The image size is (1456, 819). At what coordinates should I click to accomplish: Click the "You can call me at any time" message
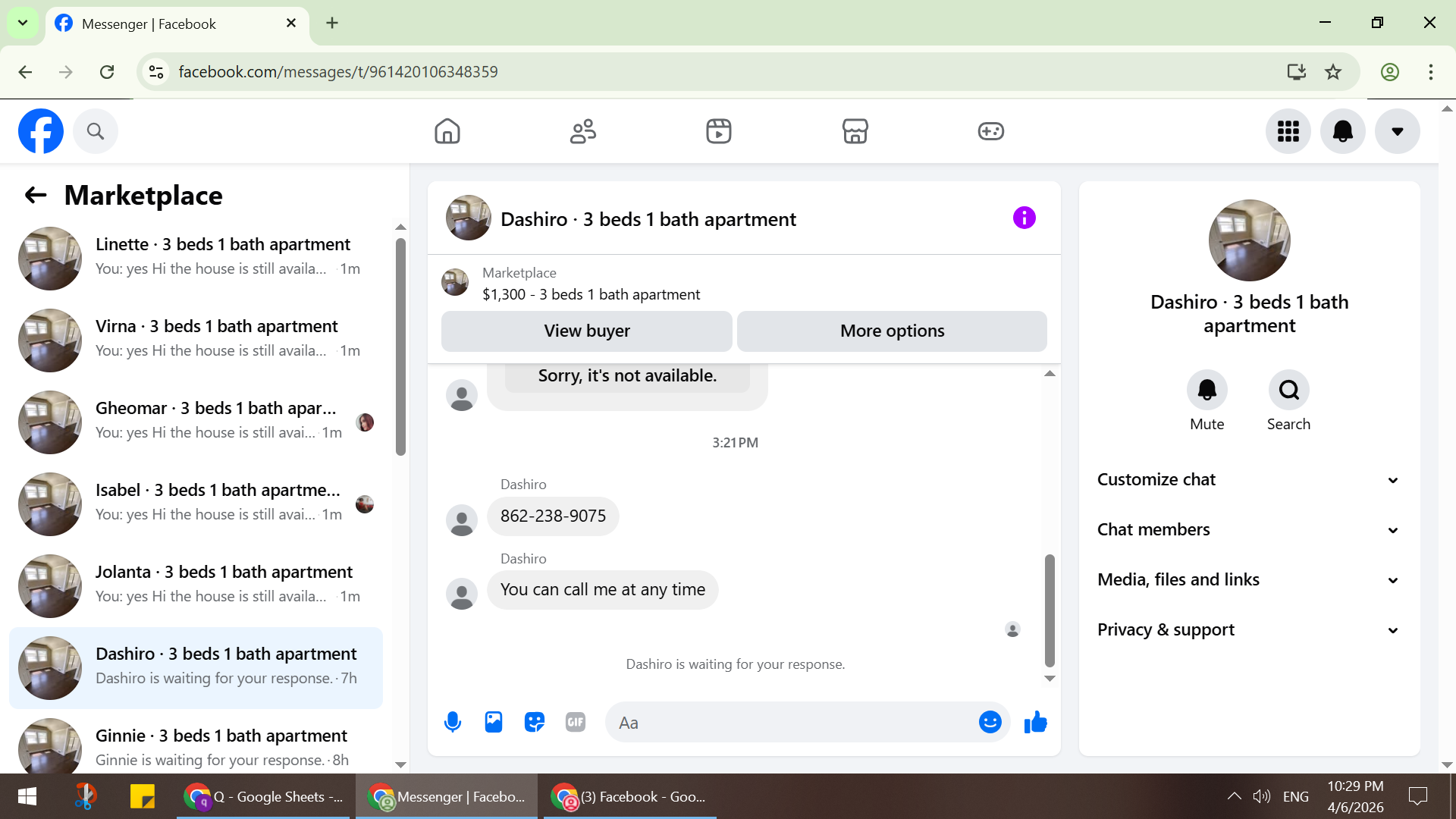click(x=602, y=590)
